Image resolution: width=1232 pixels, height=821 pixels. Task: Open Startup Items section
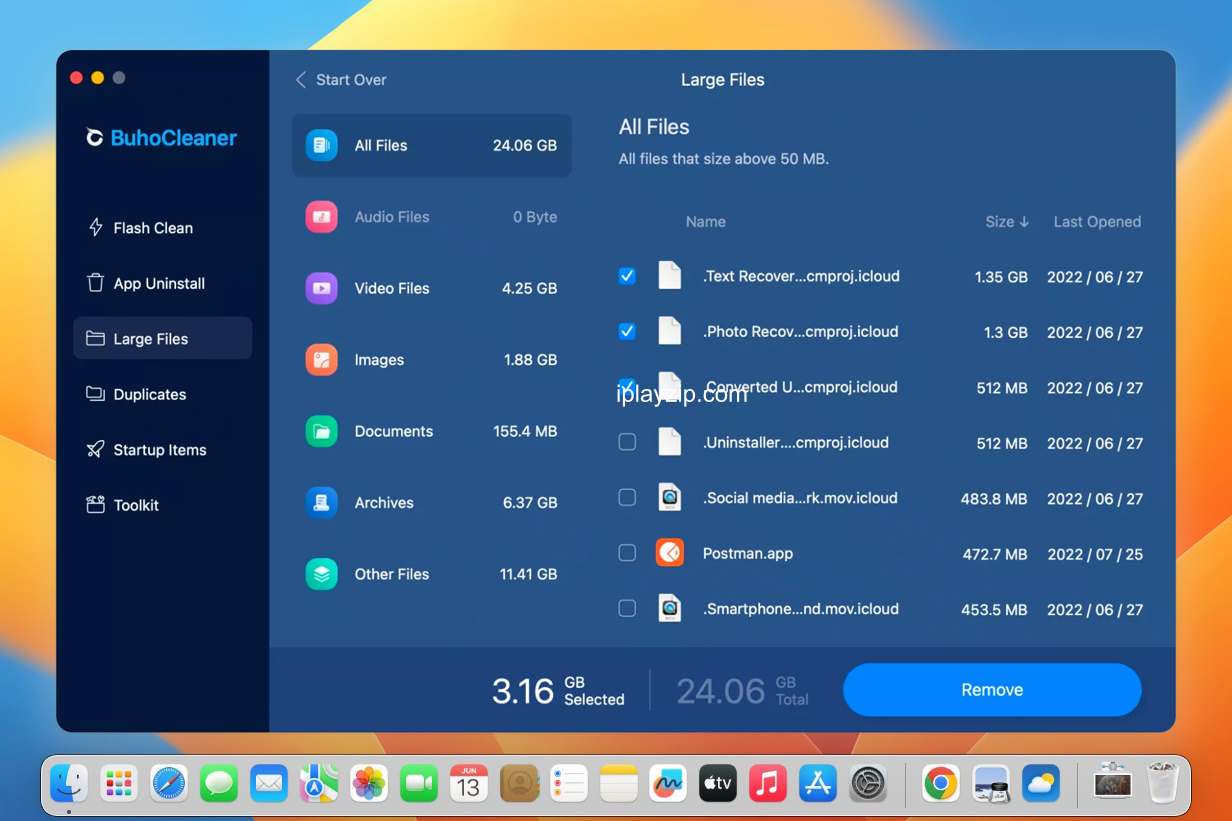(x=162, y=449)
